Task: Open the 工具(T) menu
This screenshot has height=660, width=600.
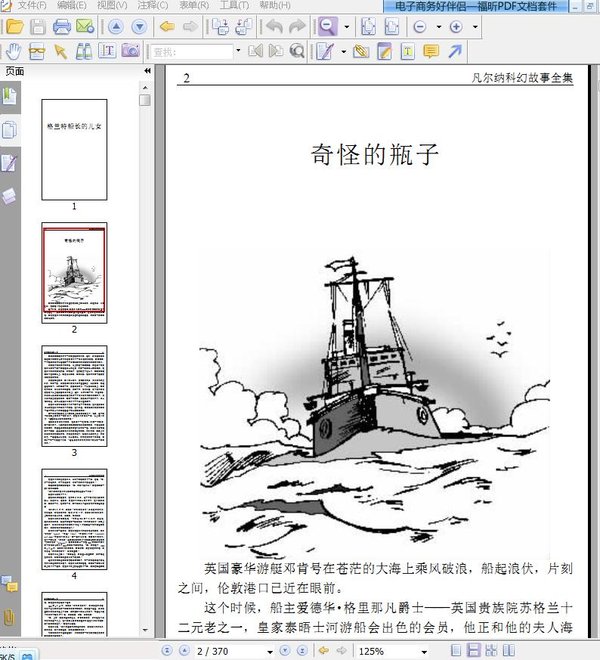Action: [x=235, y=5]
